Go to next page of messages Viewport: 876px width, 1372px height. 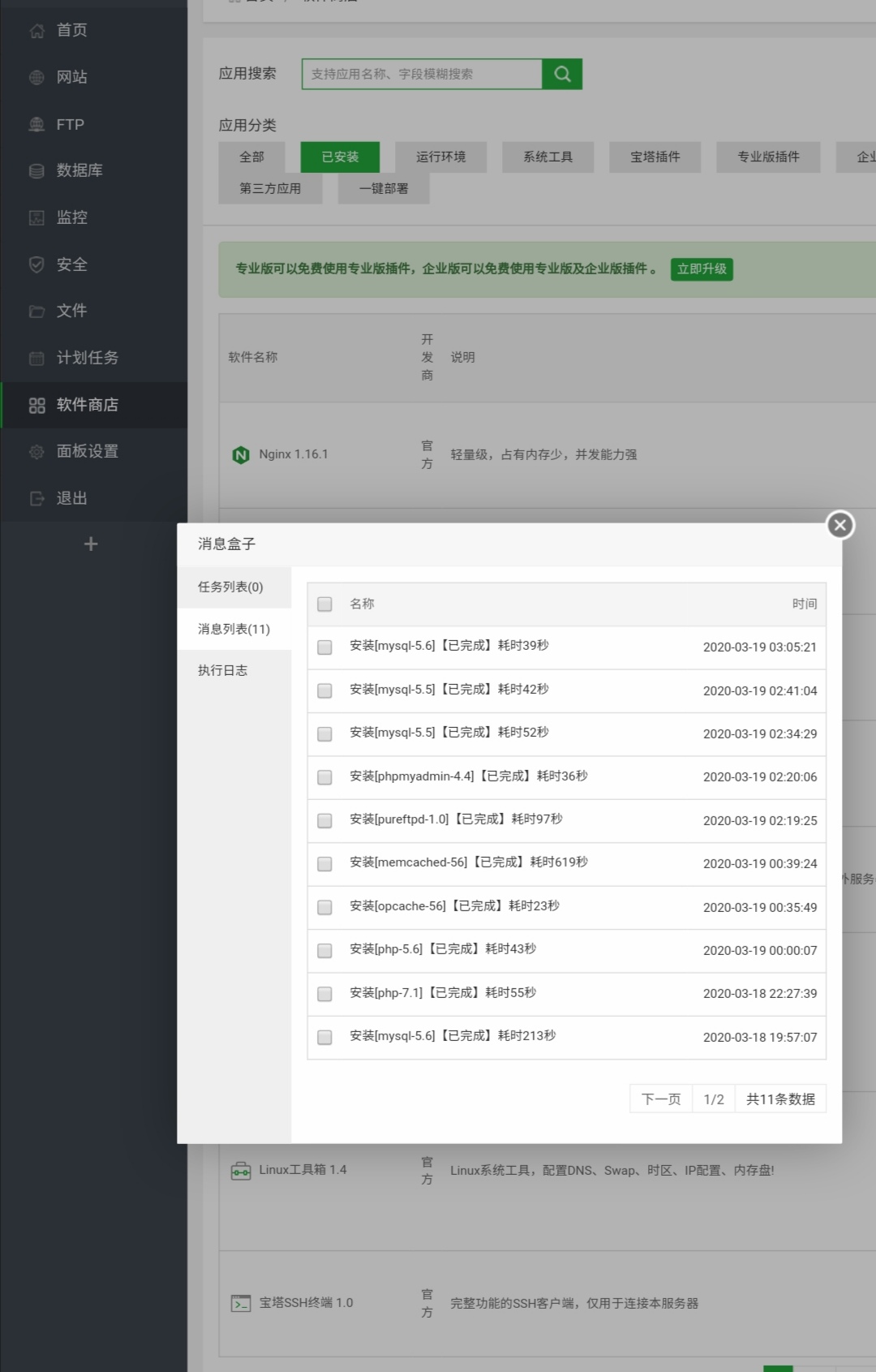pos(661,1099)
